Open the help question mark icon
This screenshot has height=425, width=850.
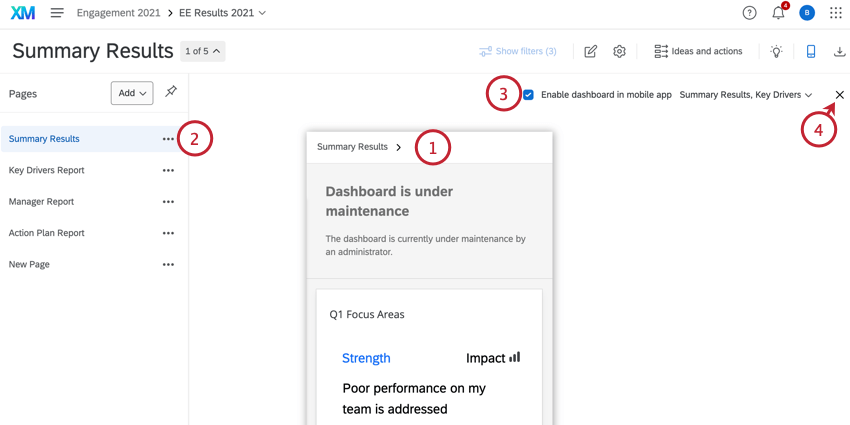click(749, 13)
